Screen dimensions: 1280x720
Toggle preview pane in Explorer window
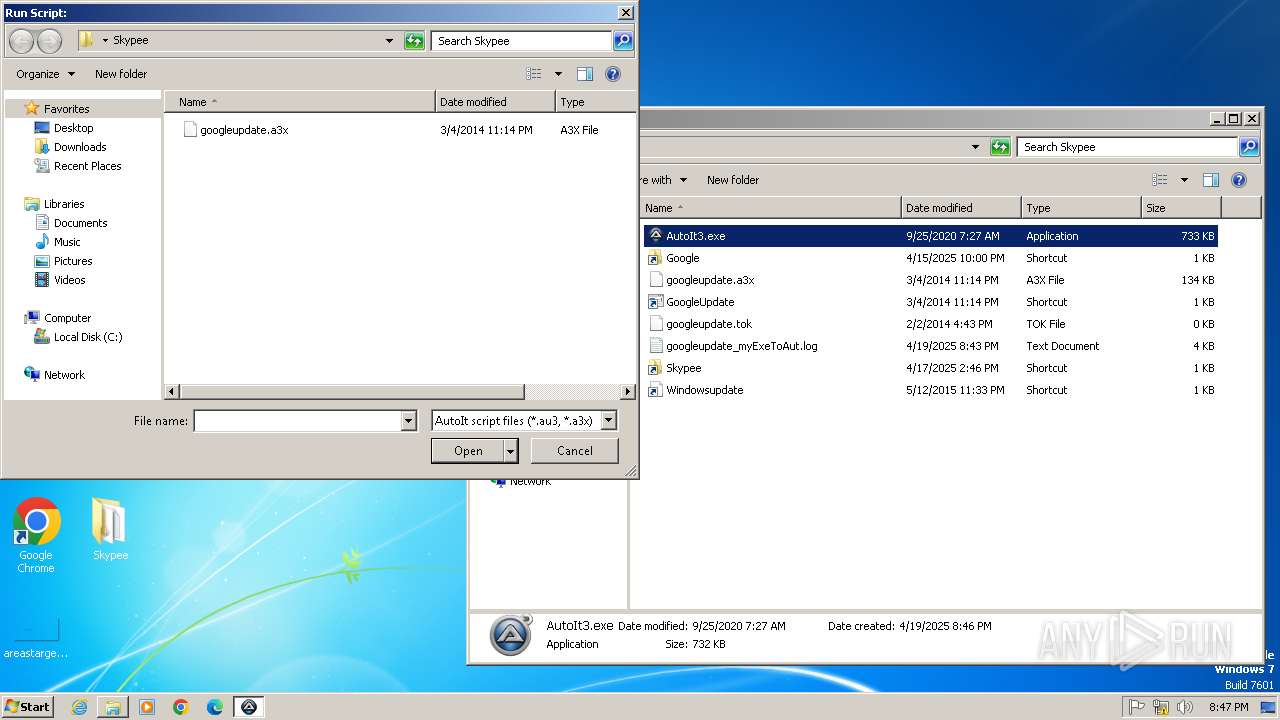pos(1211,180)
